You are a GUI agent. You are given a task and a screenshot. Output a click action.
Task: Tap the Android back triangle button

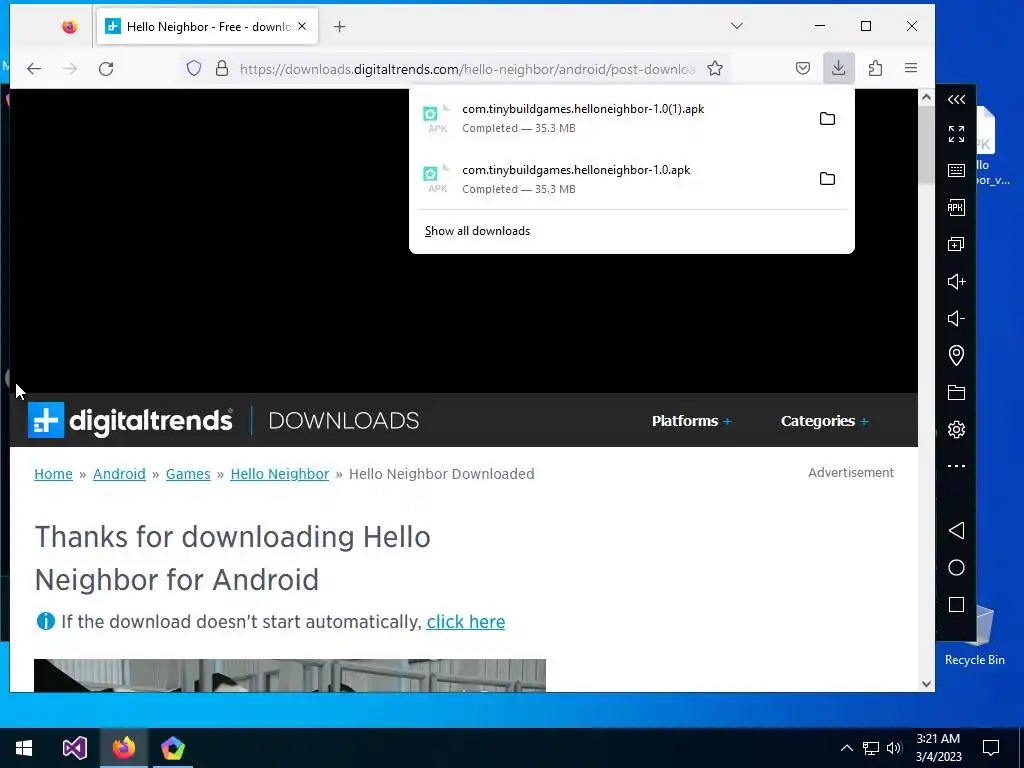956,530
